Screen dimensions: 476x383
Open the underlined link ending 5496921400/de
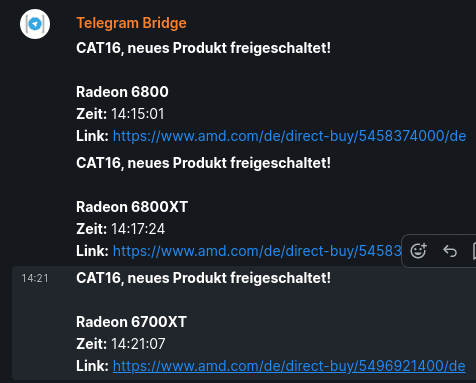click(289, 366)
